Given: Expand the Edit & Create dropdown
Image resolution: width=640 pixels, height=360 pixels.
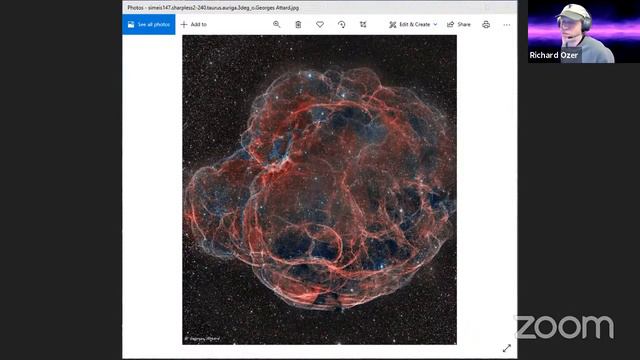Looking at the screenshot, I should pyautogui.click(x=413, y=24).
